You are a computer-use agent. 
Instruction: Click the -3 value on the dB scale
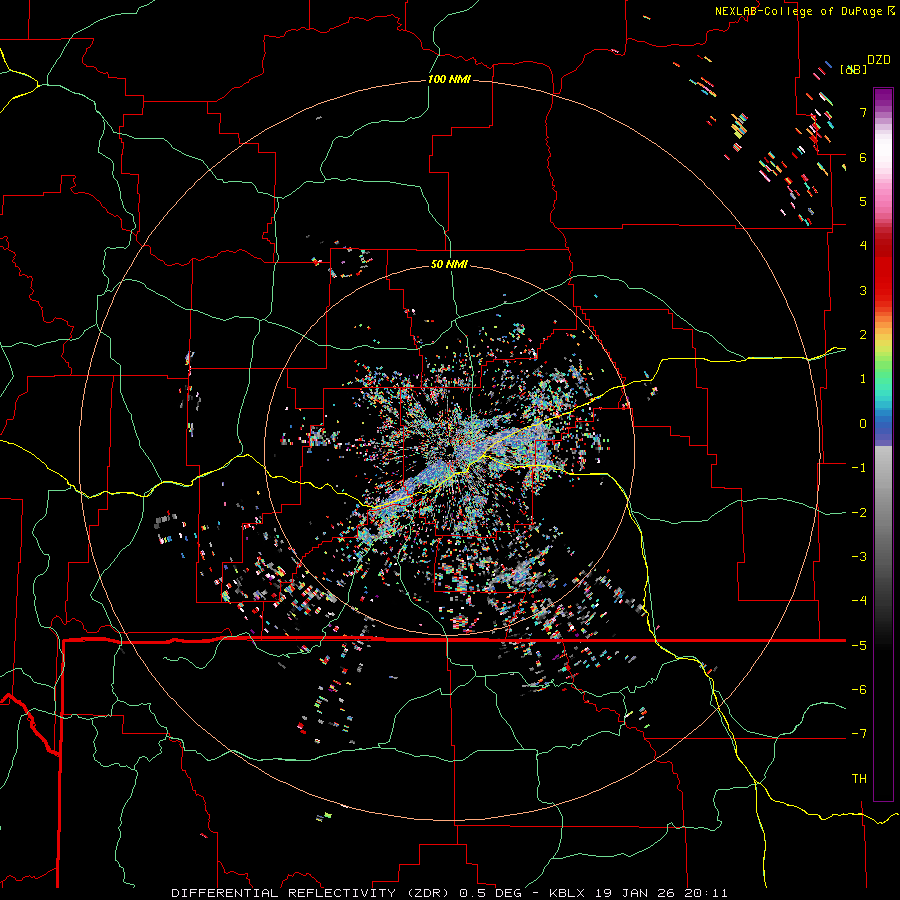coord(859,557)
